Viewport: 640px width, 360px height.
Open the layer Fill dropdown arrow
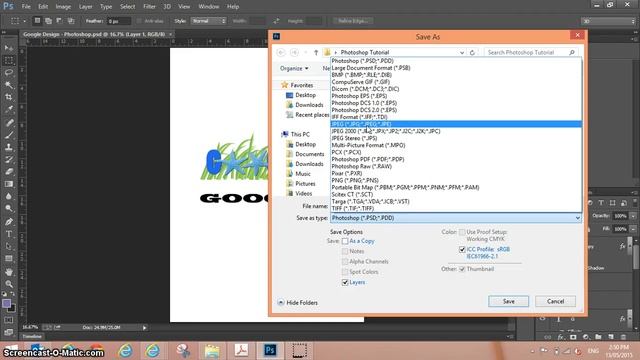tap(633, 229)
